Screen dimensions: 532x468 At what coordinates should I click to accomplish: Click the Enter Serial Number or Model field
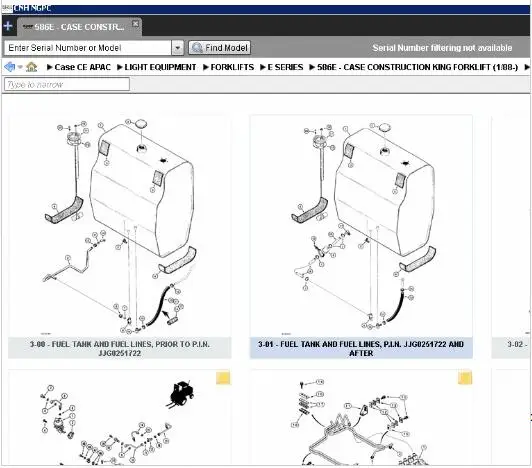tap(88, 48)
